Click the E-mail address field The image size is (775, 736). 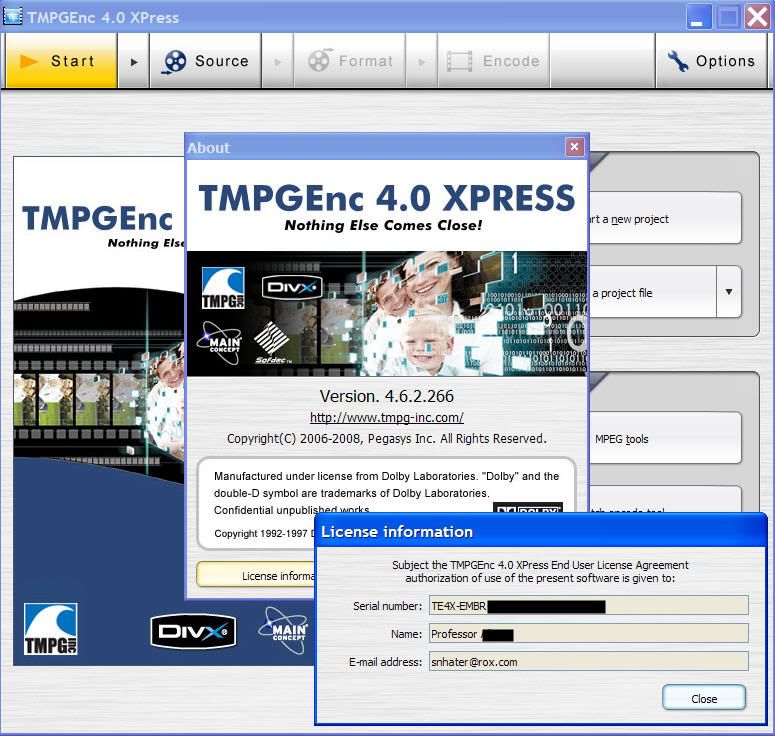coord(588,662)
